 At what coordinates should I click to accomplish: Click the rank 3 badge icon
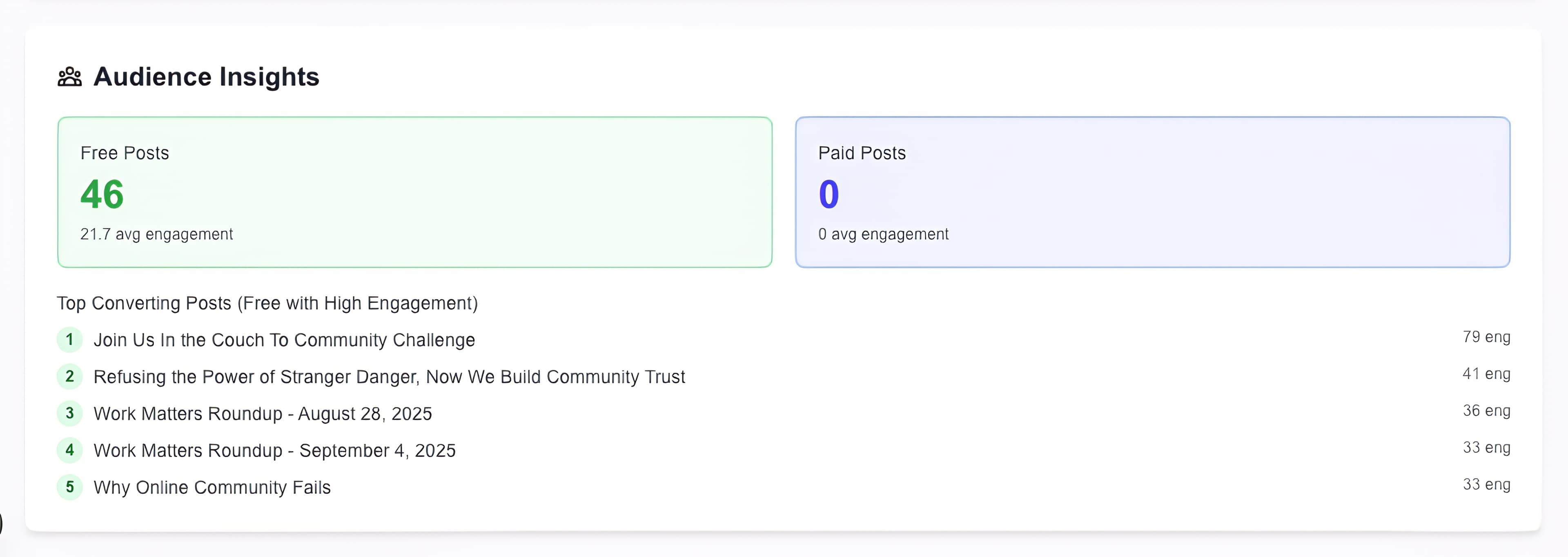pos(70,413)
